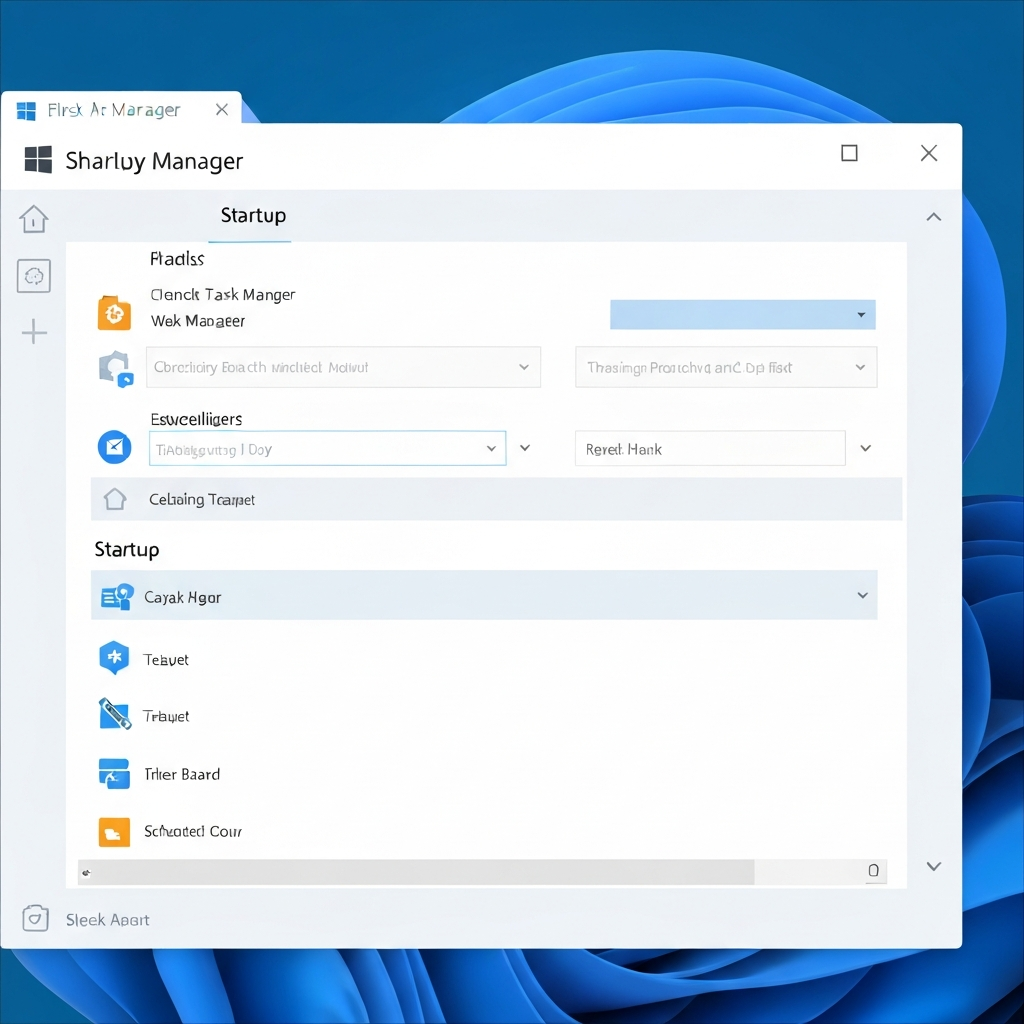Select the home icon in the sidebar
This screenshot has height=1024, width=1024.
tap(33, 219)
